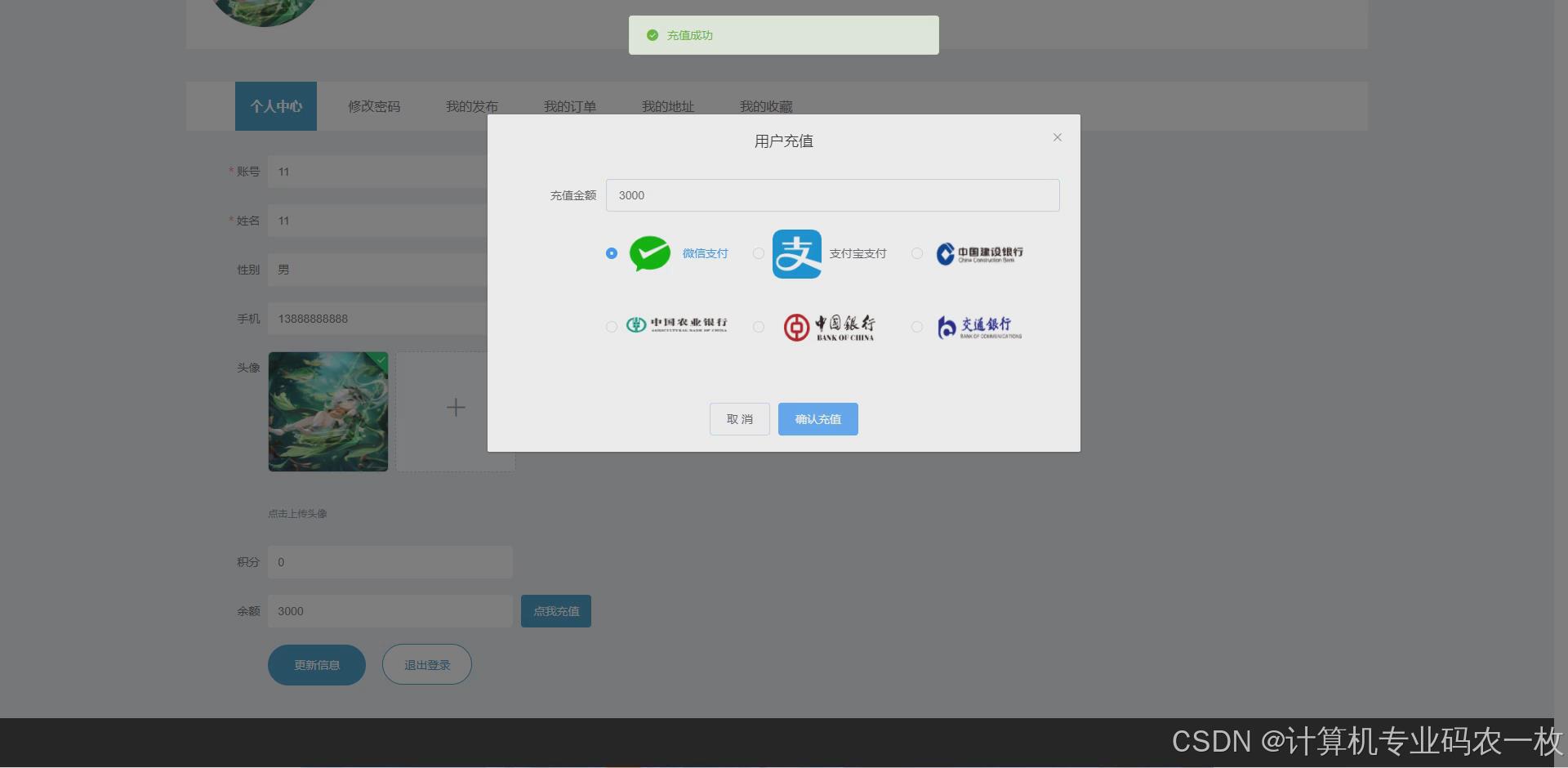
Task: Click the uploaded avatar thumbnail image
Action: [x=328, y=412]
